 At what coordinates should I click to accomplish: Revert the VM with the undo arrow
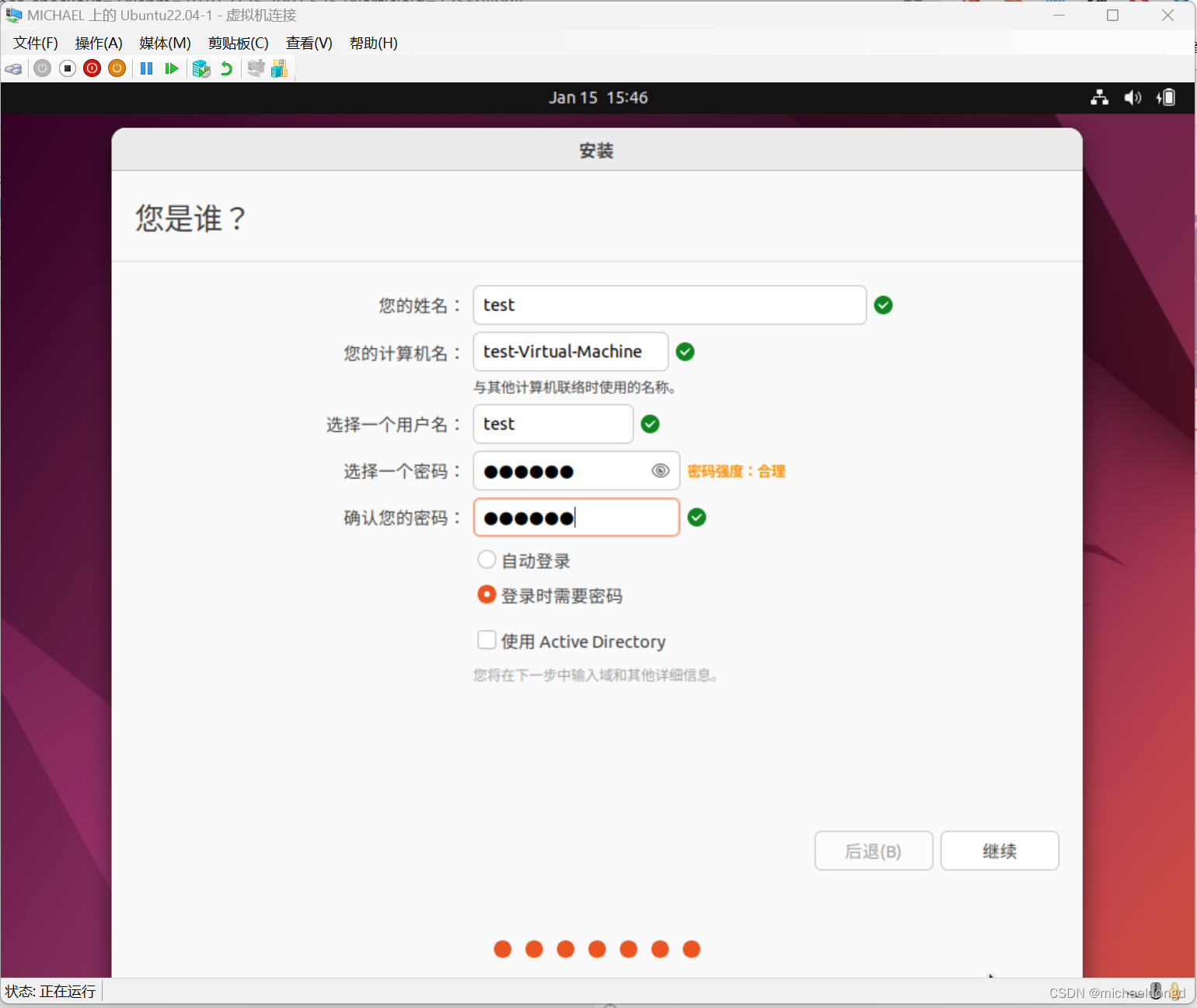point(226,68)
